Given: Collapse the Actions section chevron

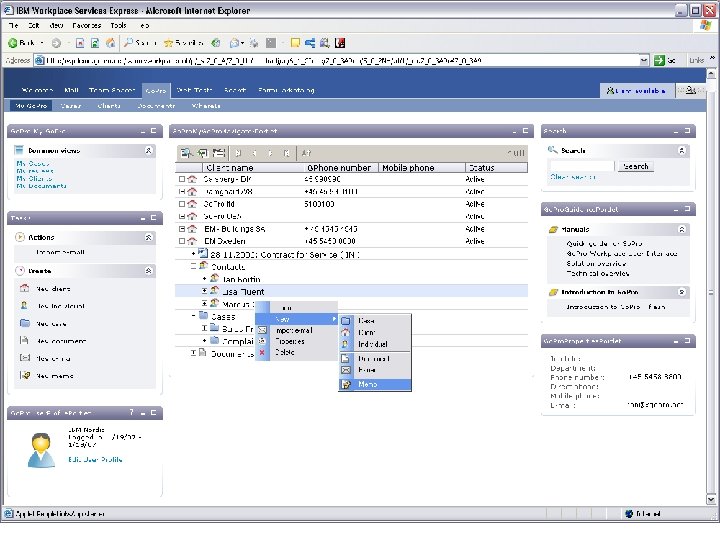Looking at the screenshot, I should [149, 238].
